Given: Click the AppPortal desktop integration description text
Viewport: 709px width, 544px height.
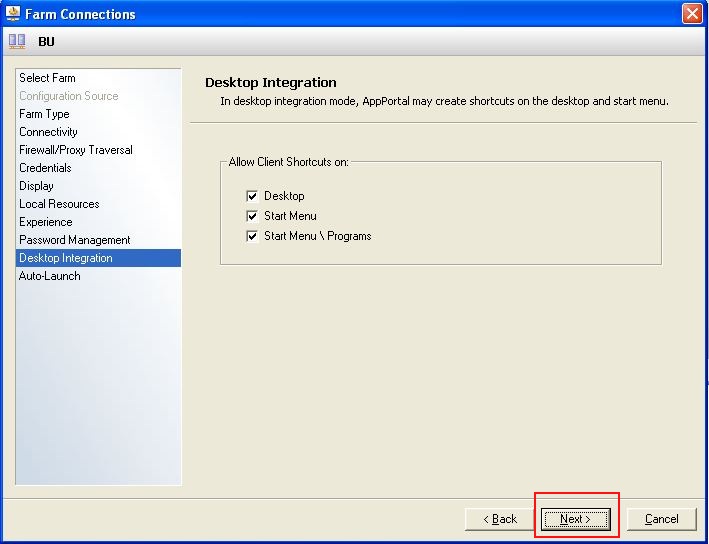Looking at the screenshot, I should [444, 101].
